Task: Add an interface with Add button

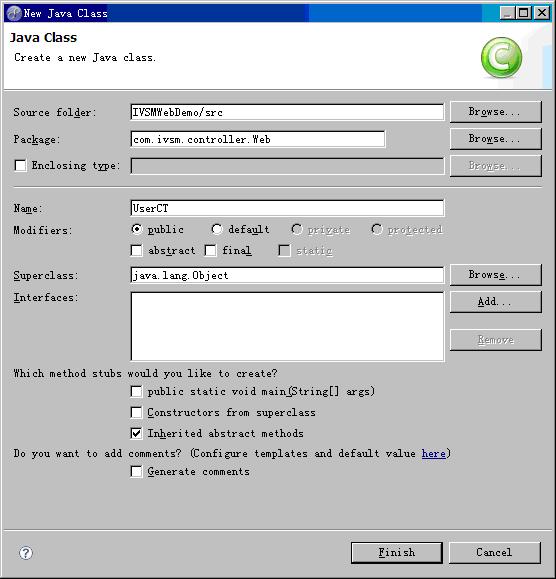Action: coord(495,302)
